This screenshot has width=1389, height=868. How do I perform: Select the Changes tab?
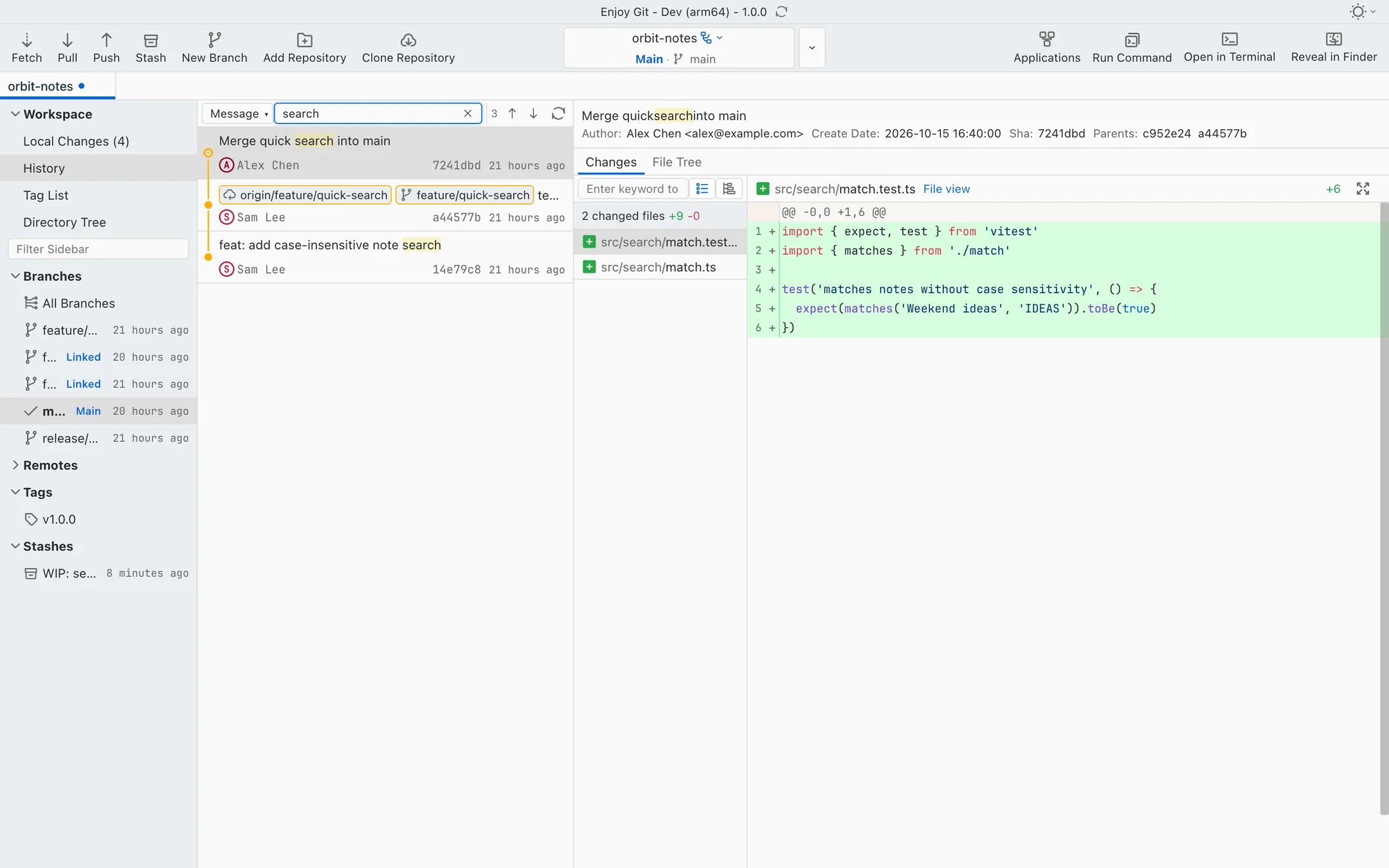[610, 162]
